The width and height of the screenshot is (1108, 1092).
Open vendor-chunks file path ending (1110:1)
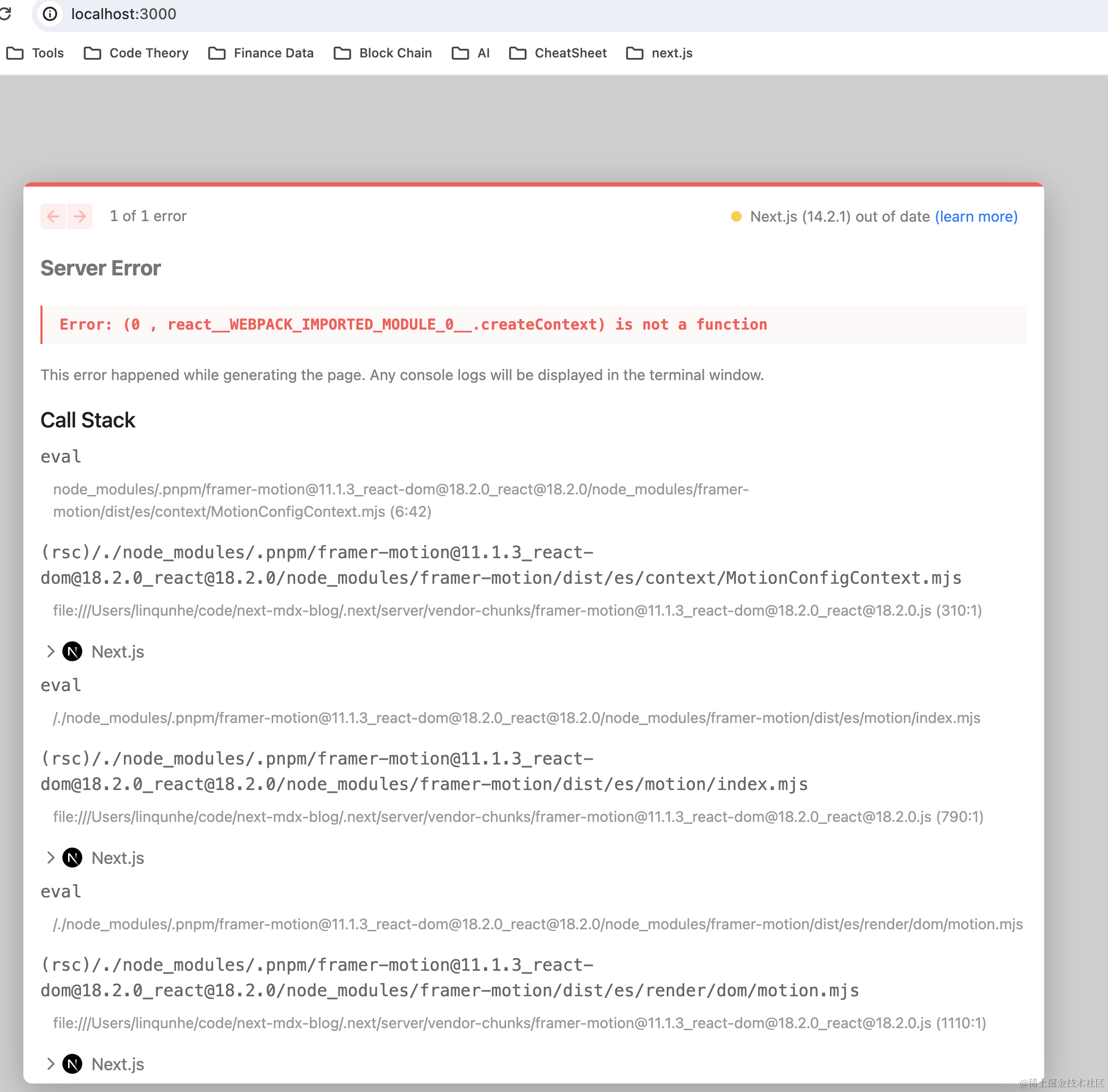coord(519,1024)
